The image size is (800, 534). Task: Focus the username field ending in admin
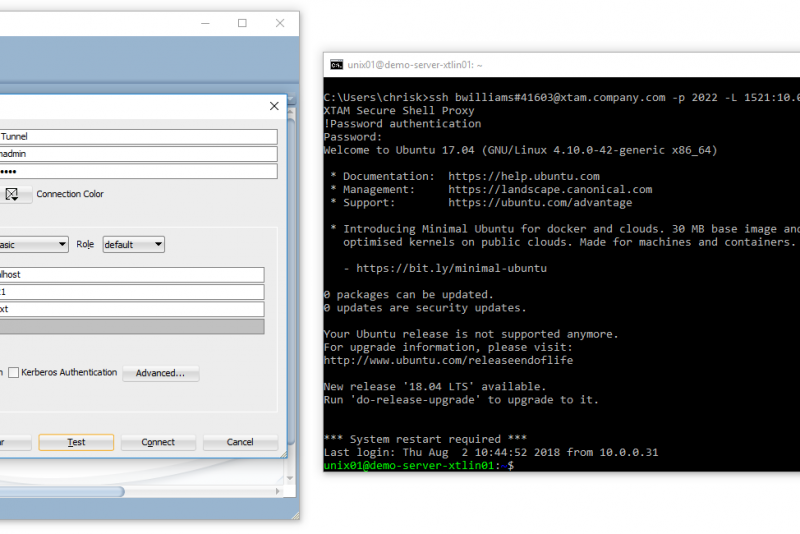pyautogui.click(x=138, y=154)
